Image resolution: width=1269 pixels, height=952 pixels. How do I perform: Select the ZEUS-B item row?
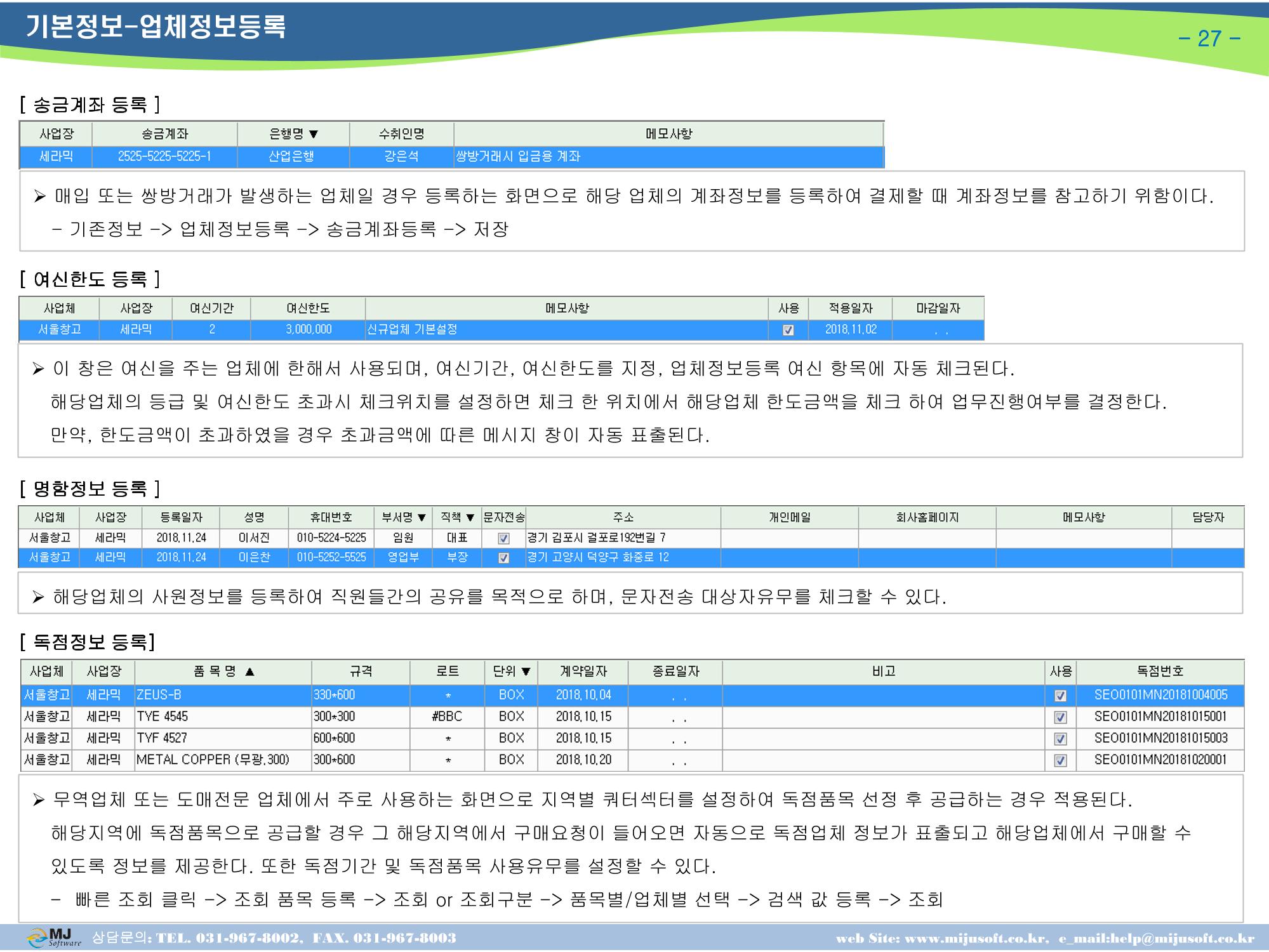[632, 696]
